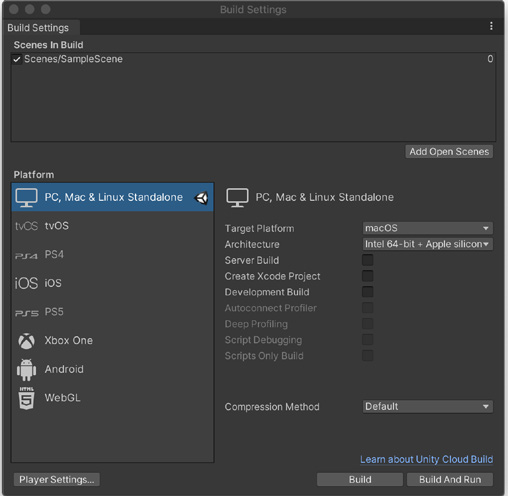Screen dimensions: 508x496
Task: Toggle the Autoconnect Profiler checkbox
Action: [x=368, y=308]
